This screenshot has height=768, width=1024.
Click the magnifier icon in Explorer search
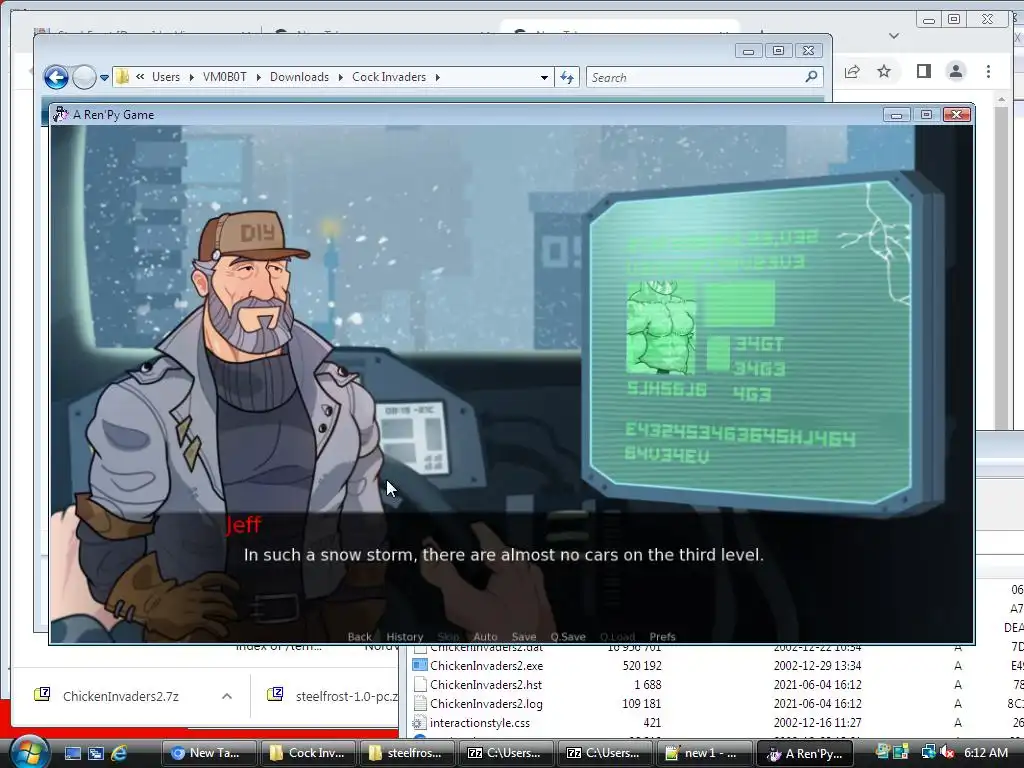pos(811,77)
